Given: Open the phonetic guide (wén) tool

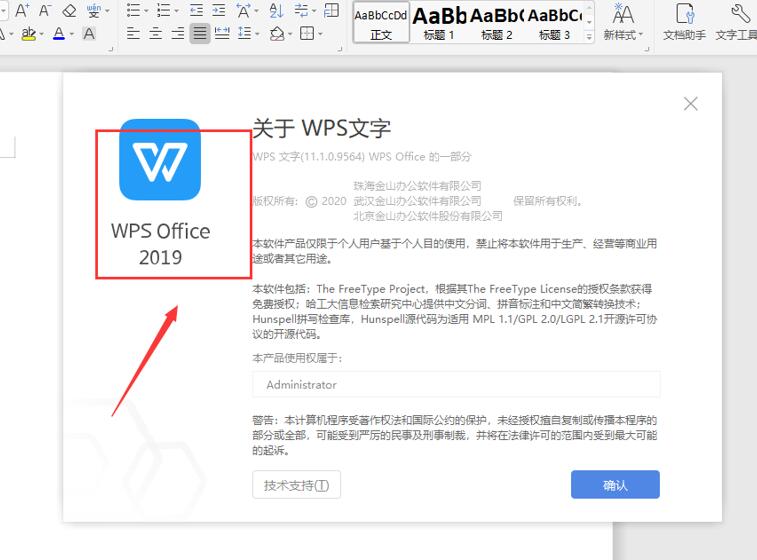Looking at the screenshot, I should [94, 11].
